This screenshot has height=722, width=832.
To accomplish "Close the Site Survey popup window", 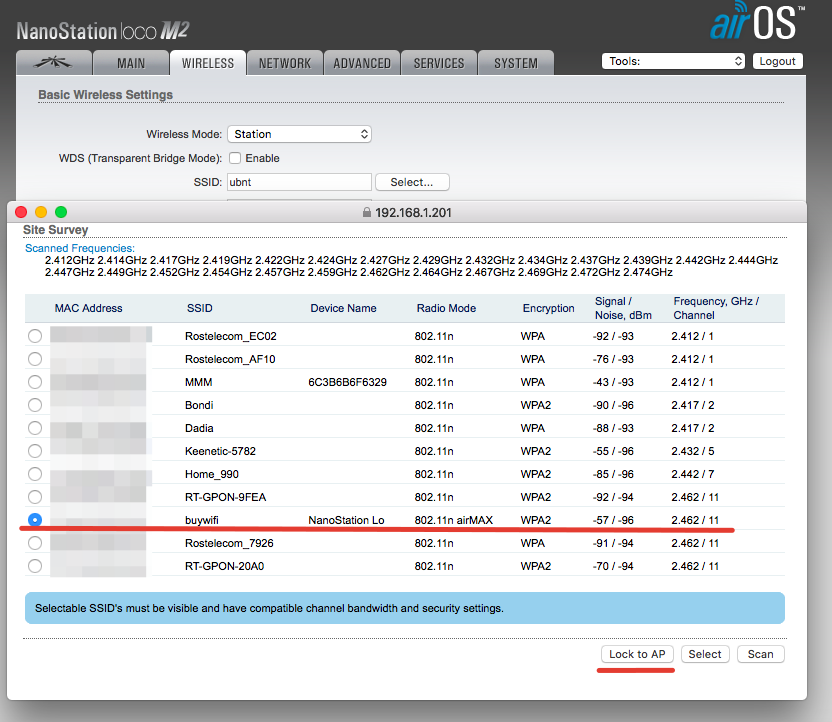I will tap(21, 212).
